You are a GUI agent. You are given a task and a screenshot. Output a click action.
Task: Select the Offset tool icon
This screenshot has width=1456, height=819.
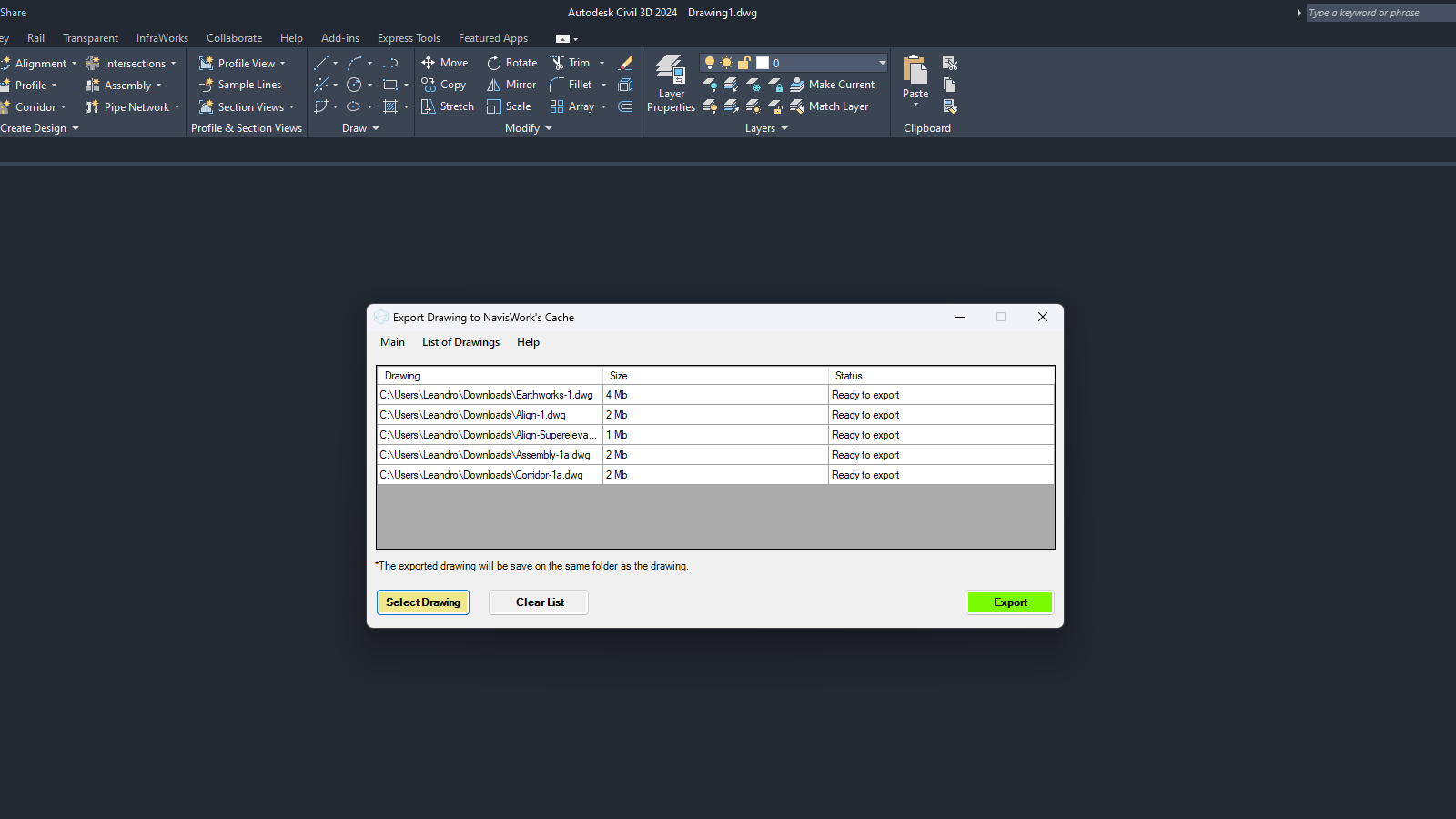coord(625,106)
